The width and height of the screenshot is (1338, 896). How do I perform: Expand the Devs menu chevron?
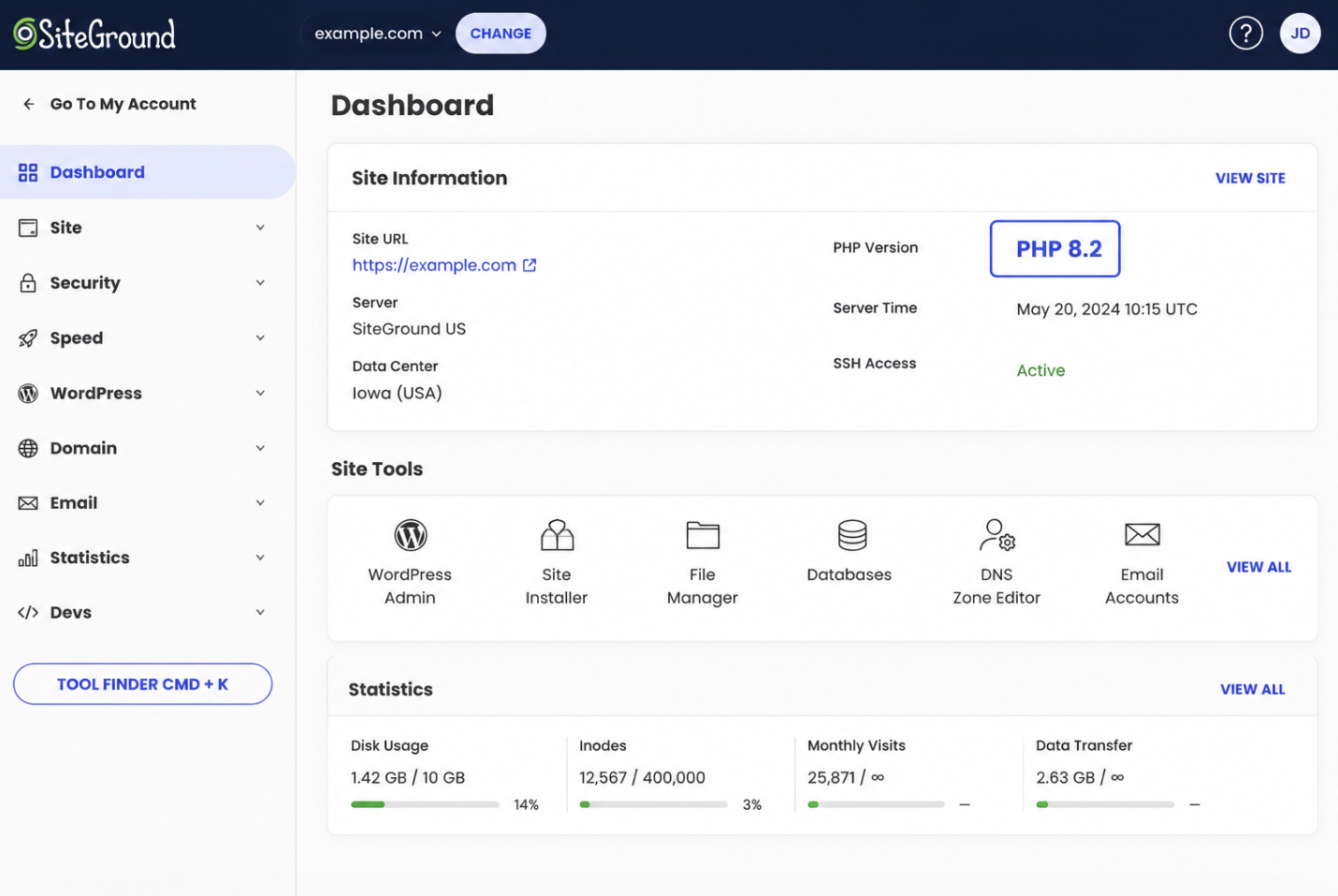(260, 613)
